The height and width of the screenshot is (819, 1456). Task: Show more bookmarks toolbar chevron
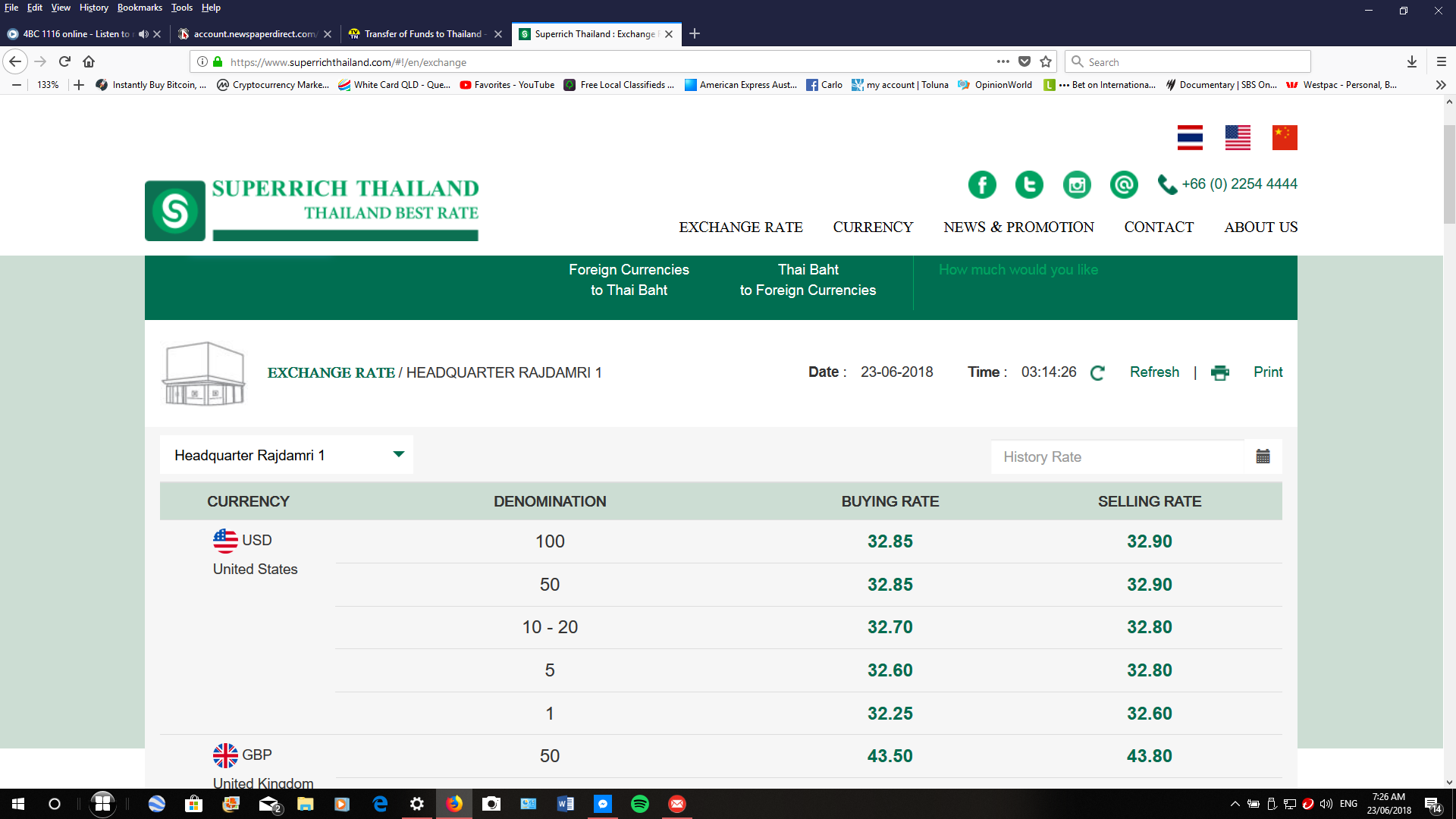[x=1441, y=85]
